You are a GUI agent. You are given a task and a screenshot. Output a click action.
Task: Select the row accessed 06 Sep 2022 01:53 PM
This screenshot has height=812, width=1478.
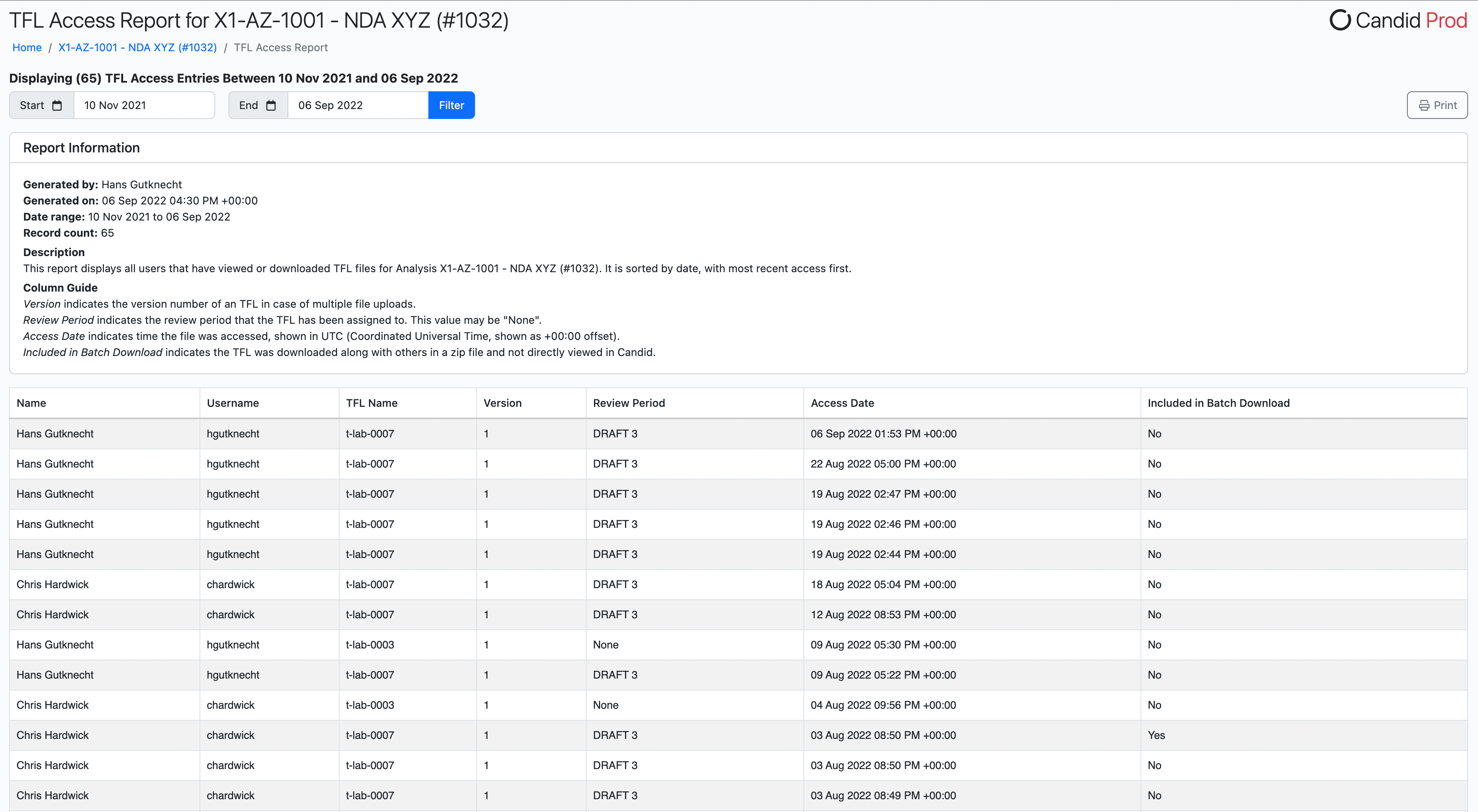point(883,434)
